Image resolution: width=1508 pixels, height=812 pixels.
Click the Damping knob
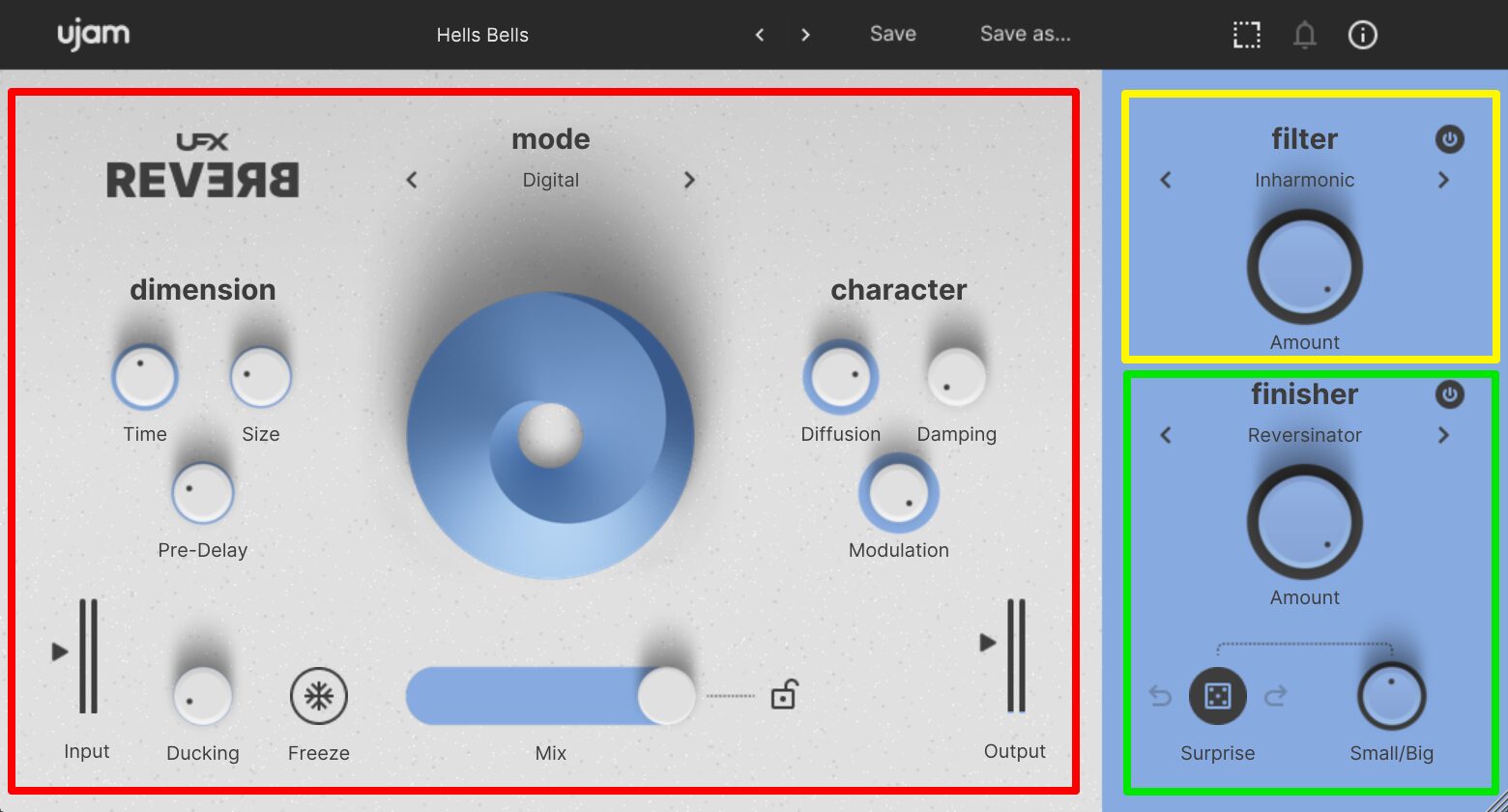tap(957, 377)
